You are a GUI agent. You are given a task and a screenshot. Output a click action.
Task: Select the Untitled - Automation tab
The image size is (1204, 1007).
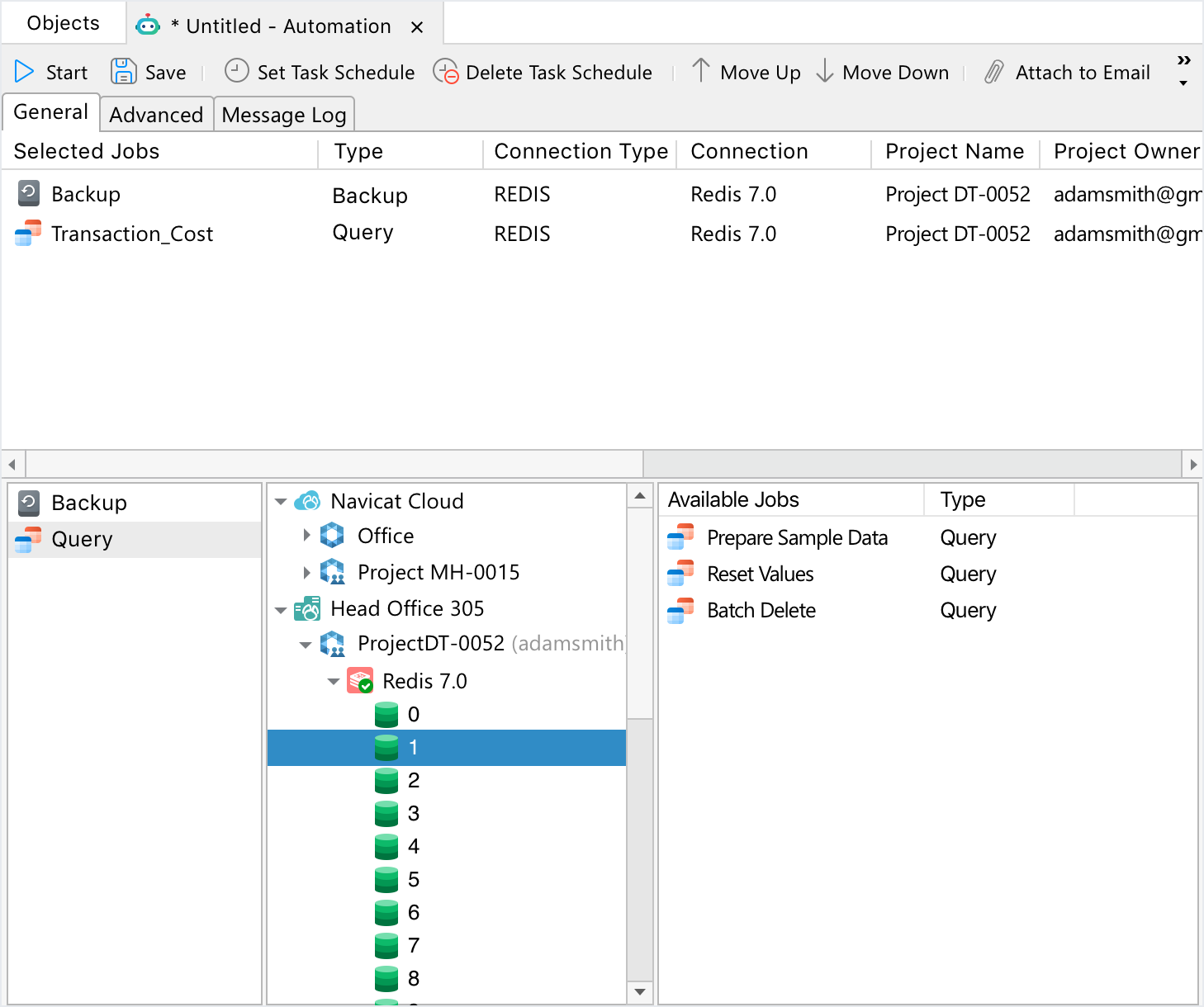285,24
